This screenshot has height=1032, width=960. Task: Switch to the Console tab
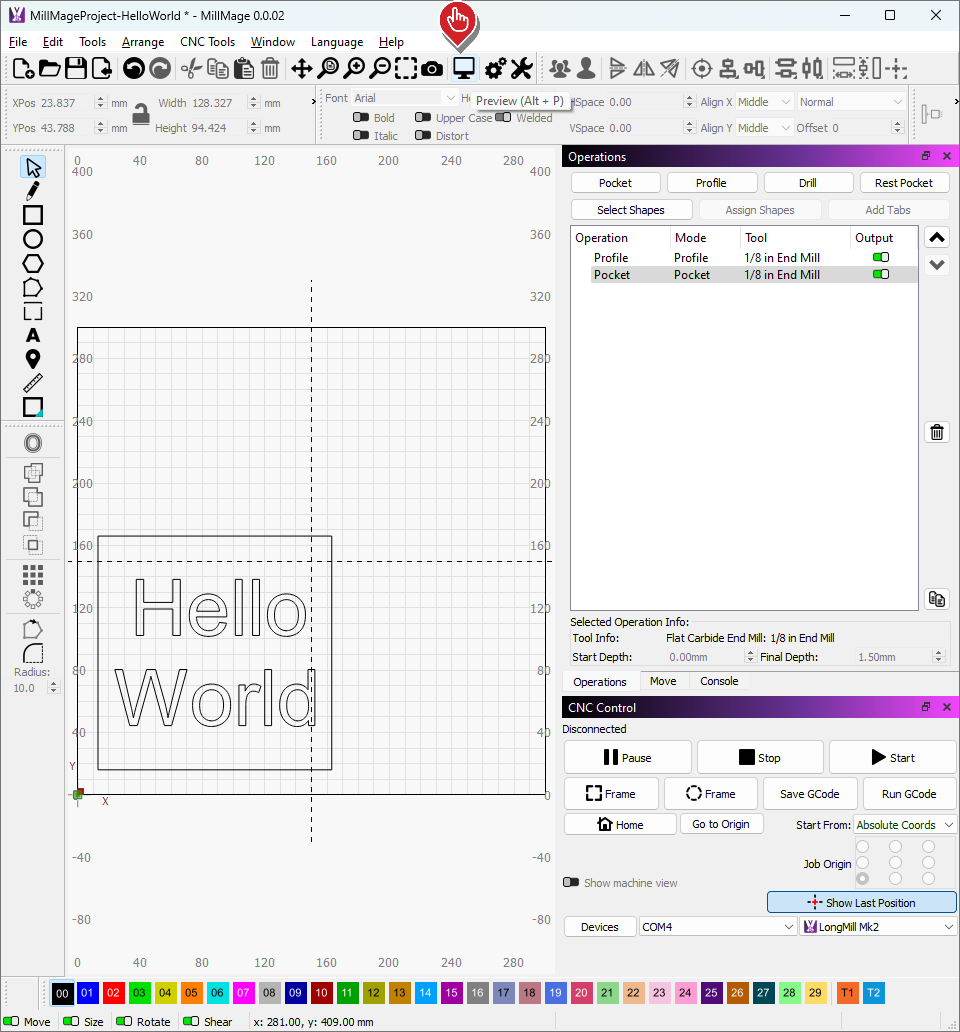click(719, 681)
